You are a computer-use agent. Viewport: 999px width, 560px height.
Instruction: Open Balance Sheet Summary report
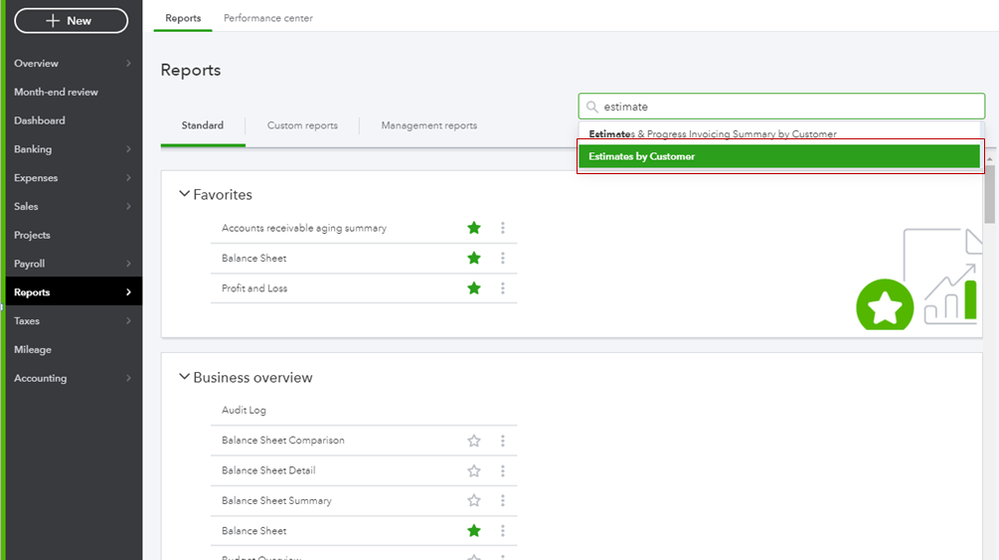277,501
